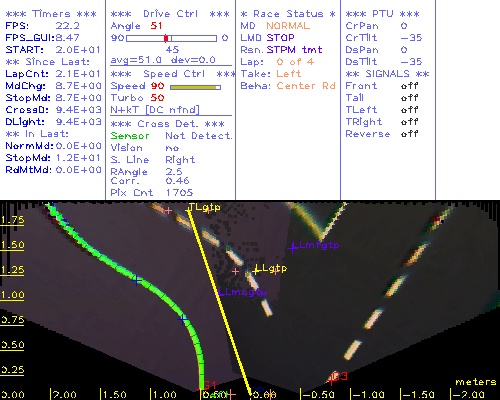The width and height of the screenshot is (500, 400).
Task: Toggle the Front signal off indicator
Action: 409,86
